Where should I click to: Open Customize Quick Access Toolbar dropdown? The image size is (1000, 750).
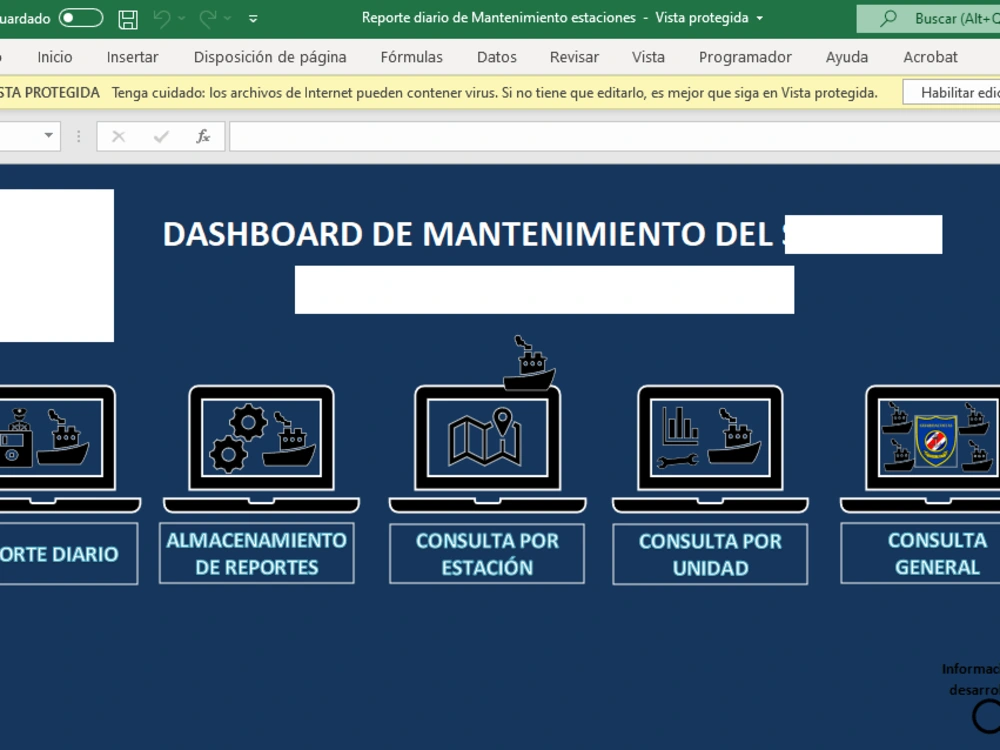(253, 18)
